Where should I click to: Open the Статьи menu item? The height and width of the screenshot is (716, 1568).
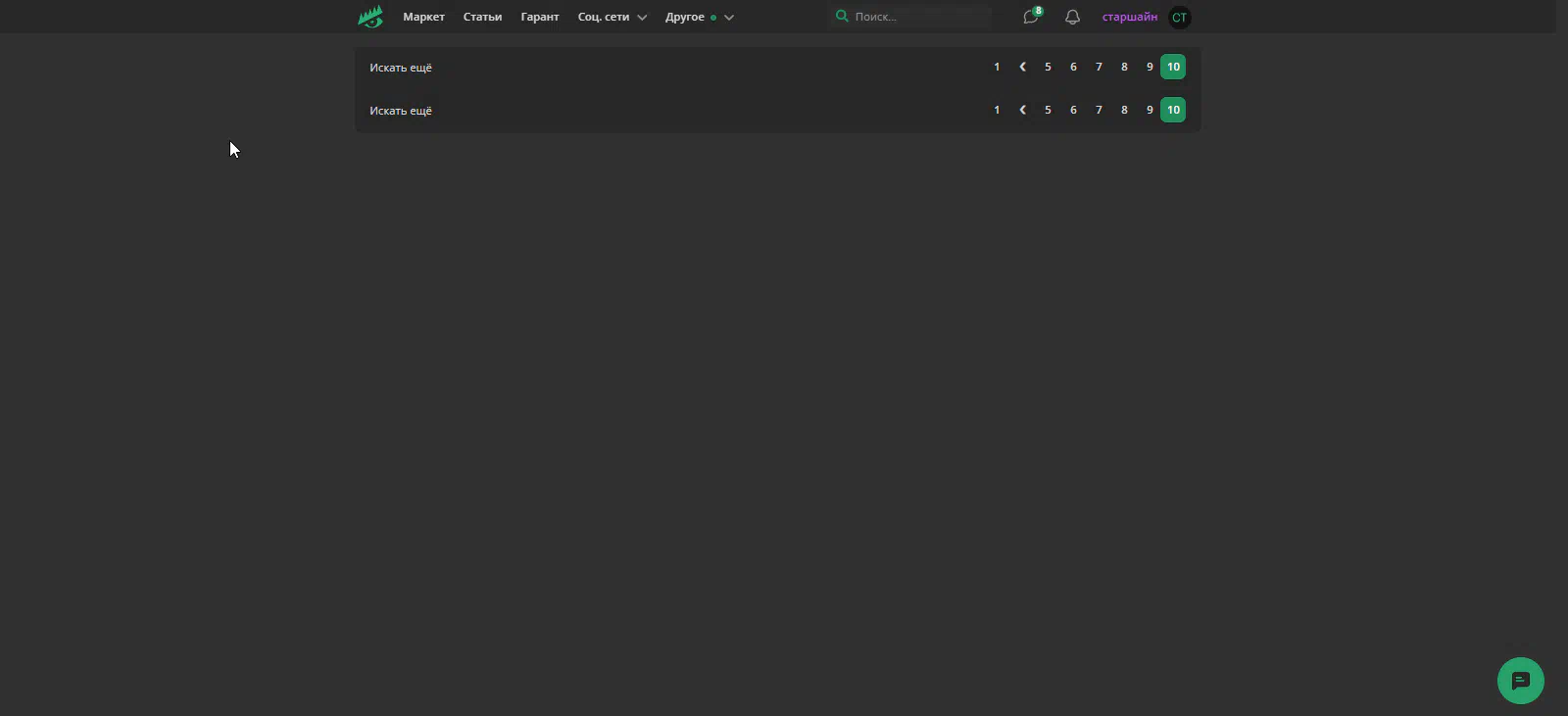482,17
